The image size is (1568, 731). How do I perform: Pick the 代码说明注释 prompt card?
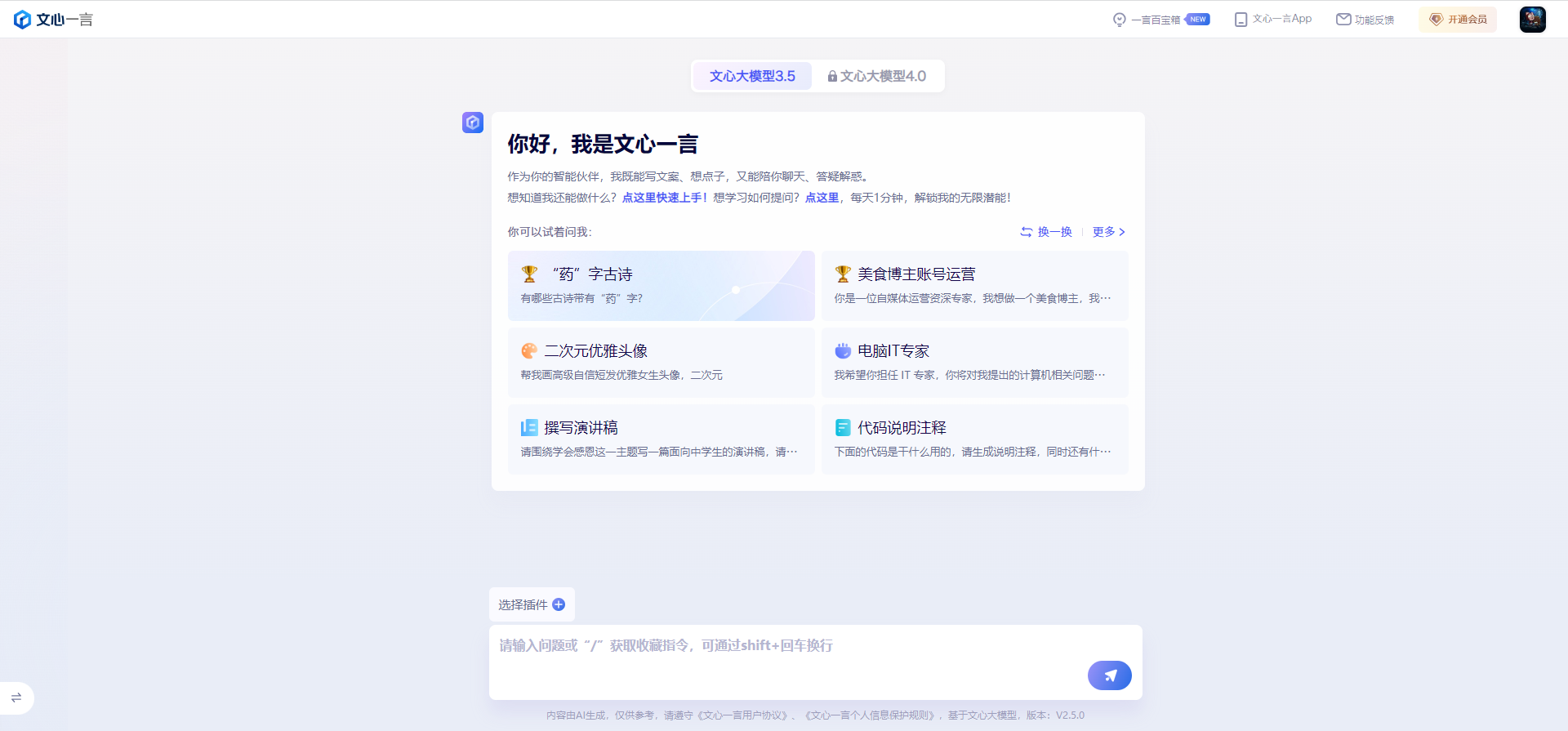point(974,439)
